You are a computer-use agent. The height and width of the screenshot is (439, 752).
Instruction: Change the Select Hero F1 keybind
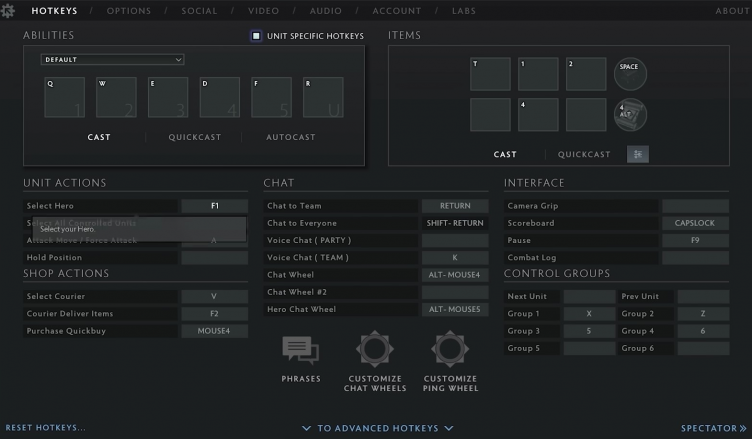[214, 206]
